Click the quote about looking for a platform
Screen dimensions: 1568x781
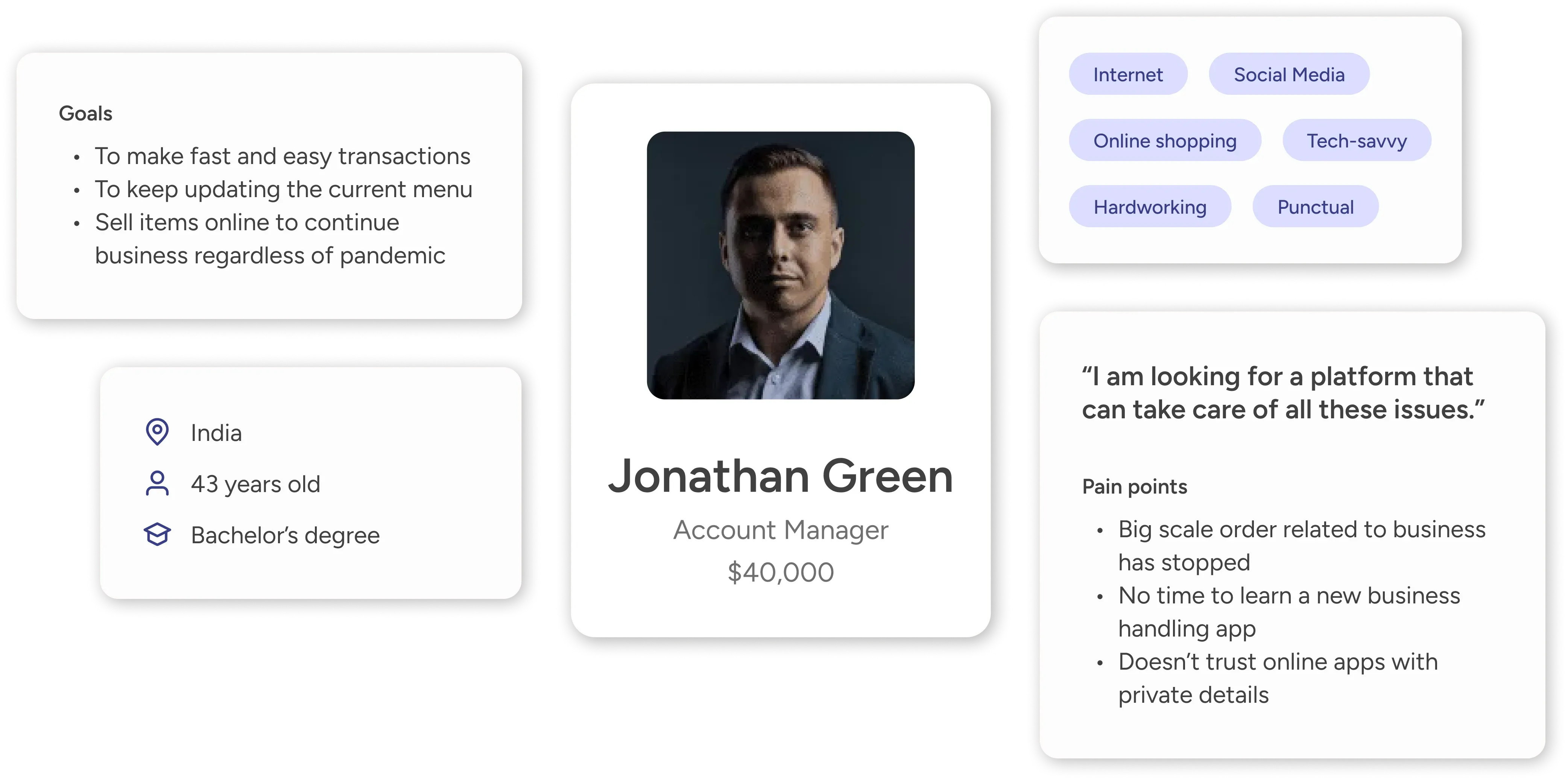(x=1282, y=393)
